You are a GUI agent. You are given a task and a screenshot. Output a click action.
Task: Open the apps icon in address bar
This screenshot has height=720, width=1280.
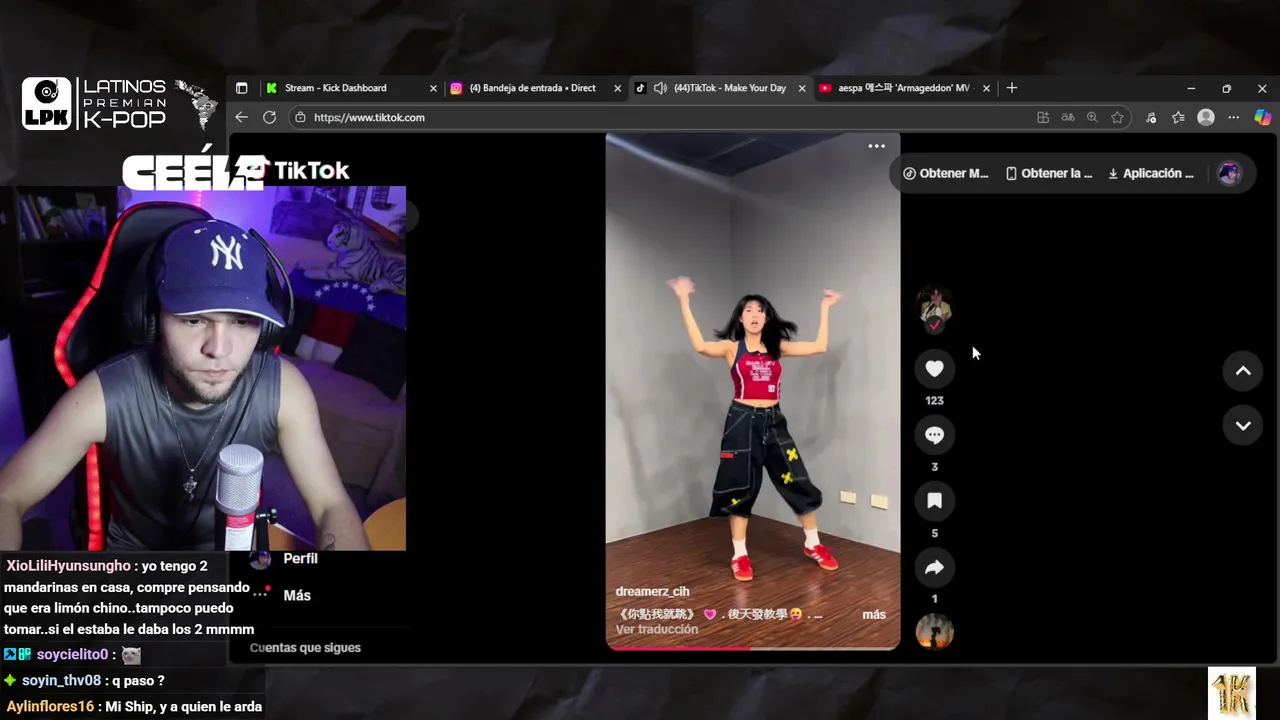[1043, 117]
